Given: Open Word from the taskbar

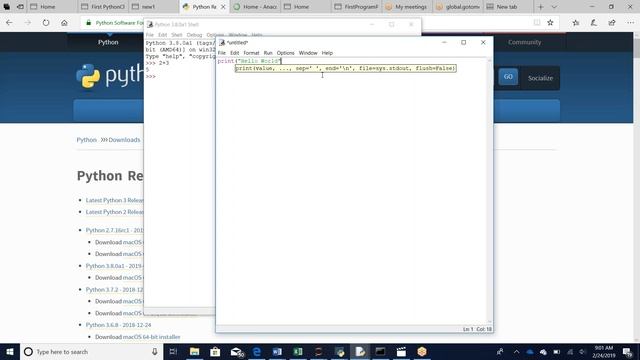Looking at the screenshot, I should pos(277,351).
